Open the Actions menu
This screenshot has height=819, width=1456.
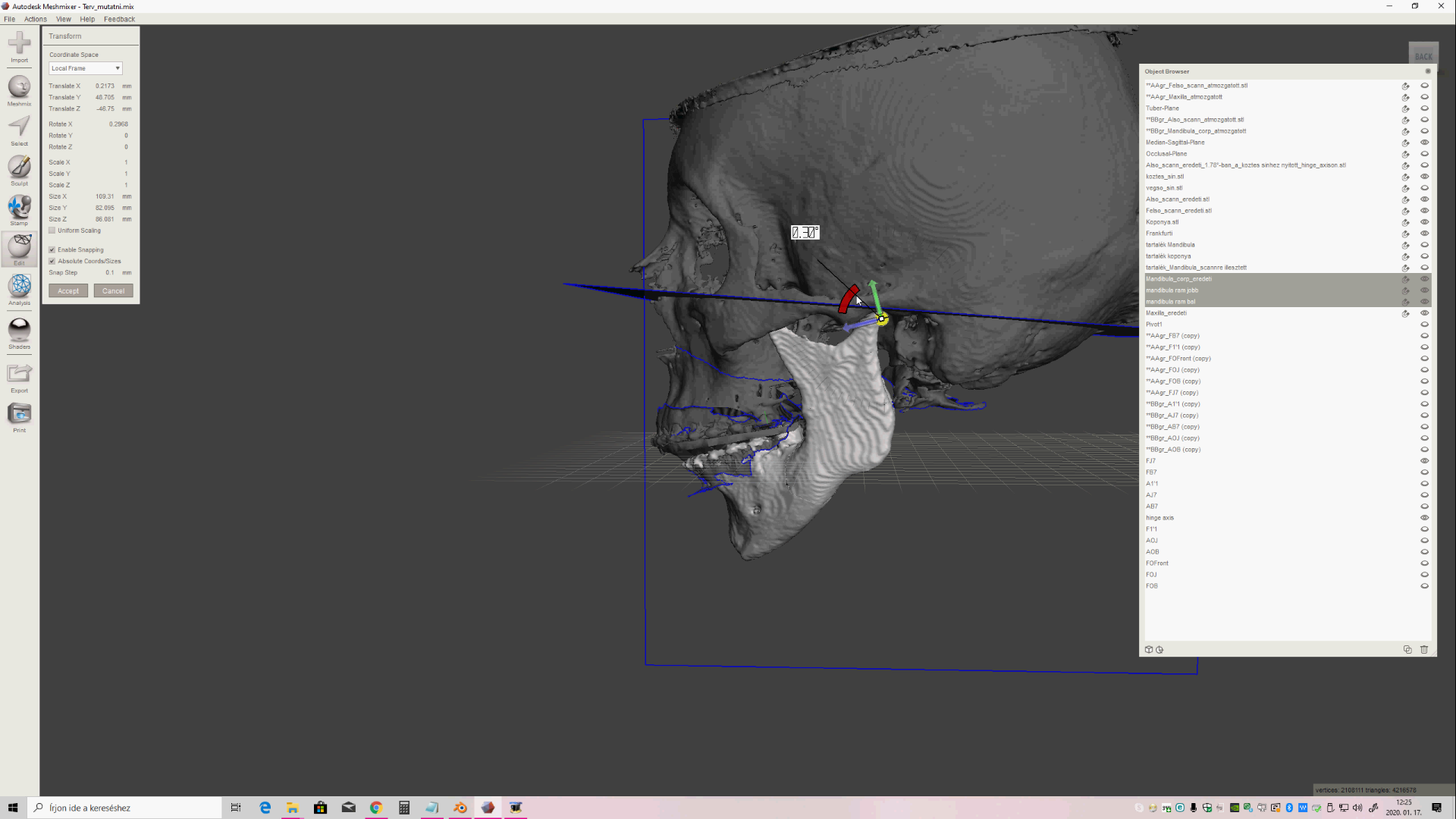point(35,19)
